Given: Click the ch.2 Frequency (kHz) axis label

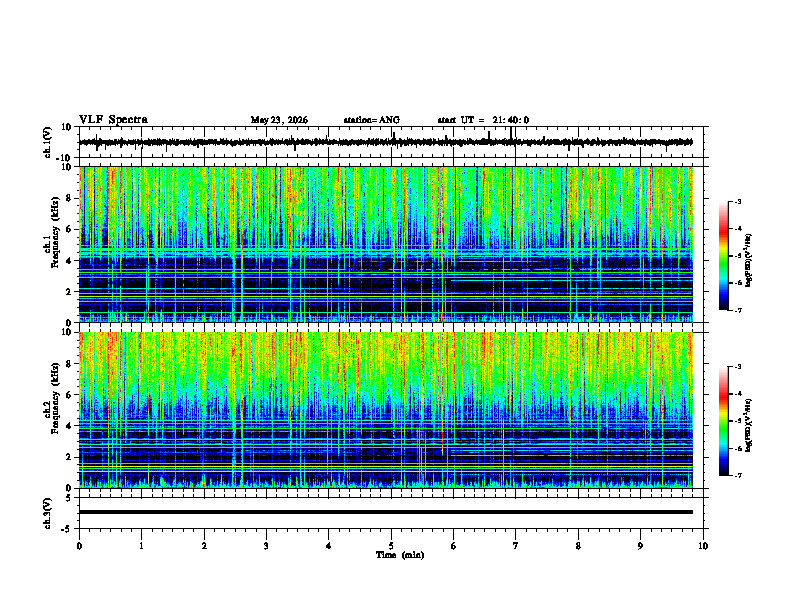Looking at the screenshot, I should tap(51, 410).
